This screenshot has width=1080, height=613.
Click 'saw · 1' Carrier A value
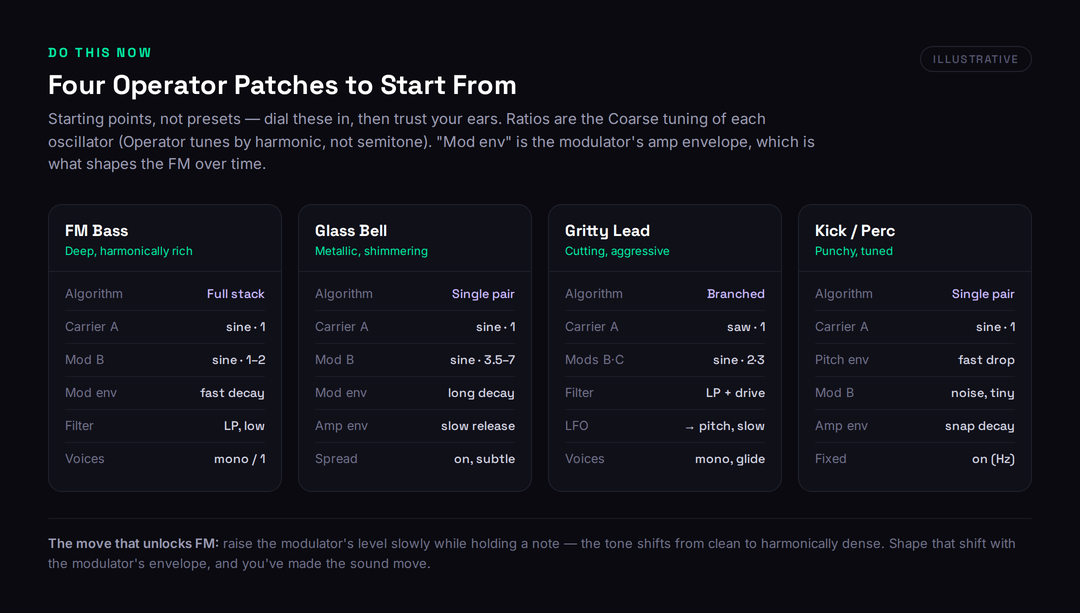coord(746,327)
